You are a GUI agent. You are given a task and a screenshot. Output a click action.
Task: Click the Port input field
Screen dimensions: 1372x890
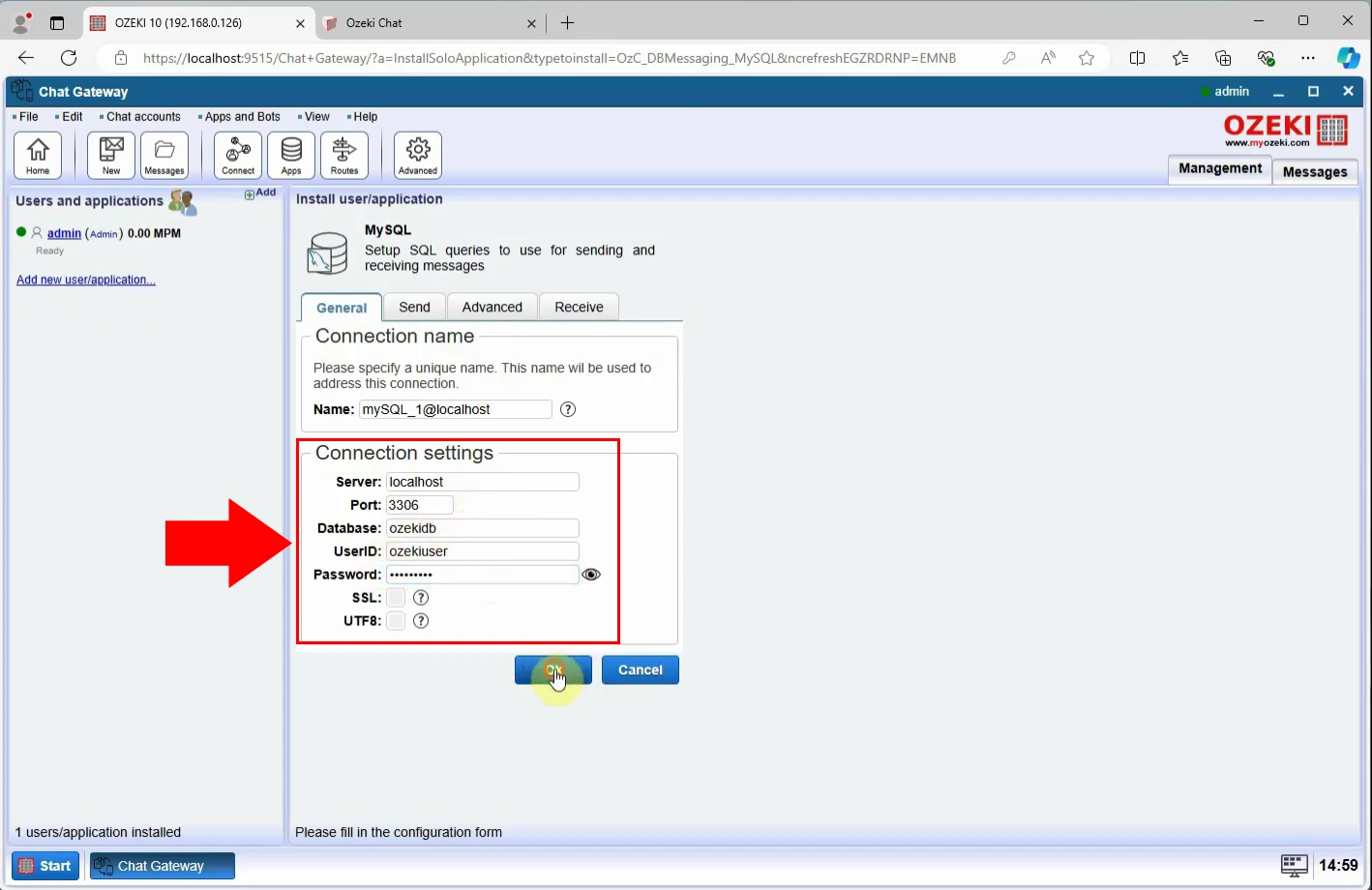point(420,505)
